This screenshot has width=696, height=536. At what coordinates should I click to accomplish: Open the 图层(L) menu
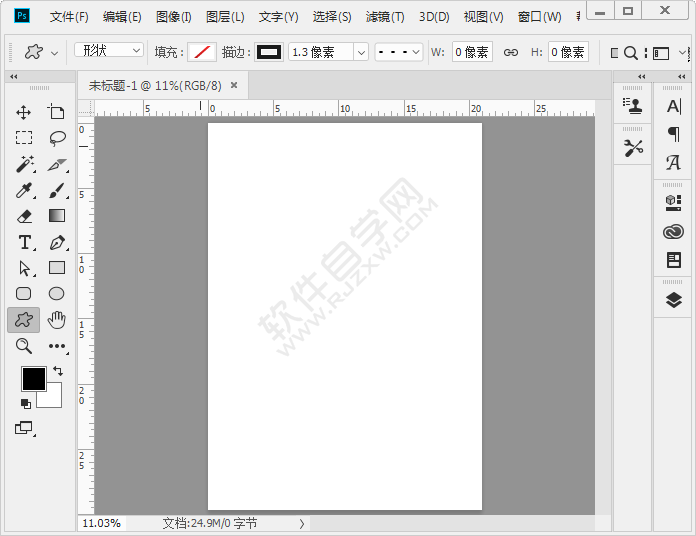point(225,17)
